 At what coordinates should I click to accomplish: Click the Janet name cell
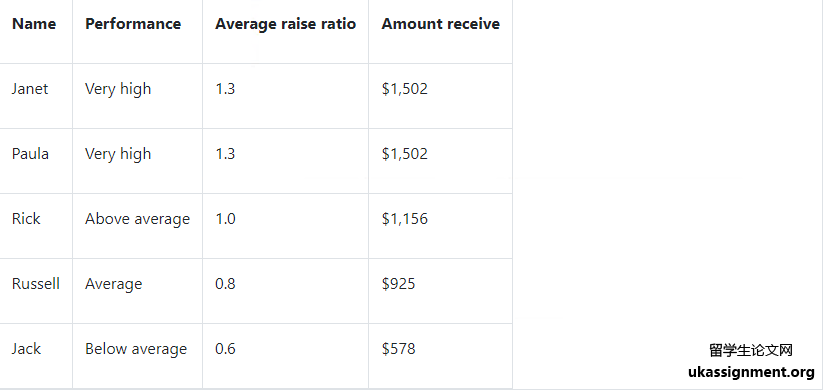(x=30, y=89)
